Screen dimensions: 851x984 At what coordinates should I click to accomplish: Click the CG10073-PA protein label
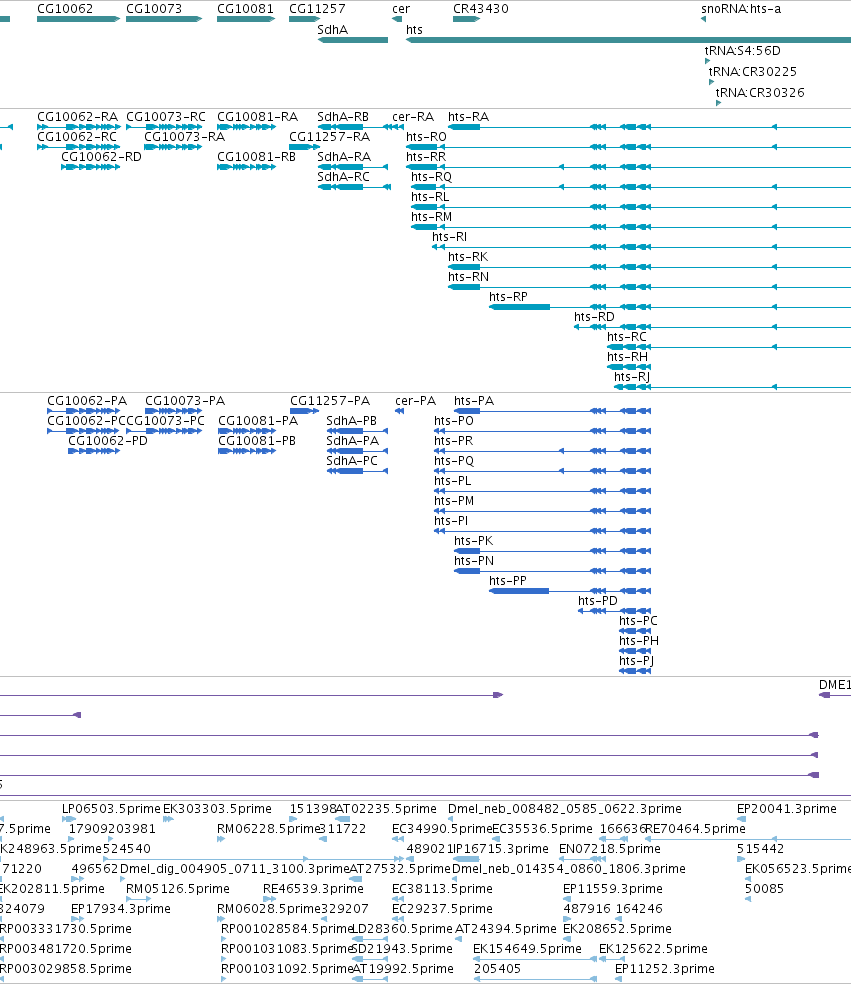pos(185,401)
